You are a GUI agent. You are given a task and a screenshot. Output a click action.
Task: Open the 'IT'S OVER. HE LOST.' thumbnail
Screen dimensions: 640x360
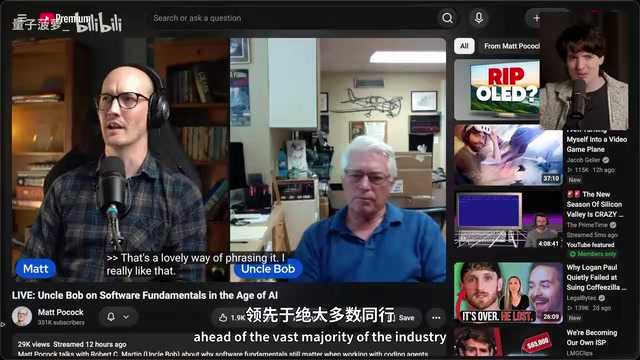click(508, 293)
